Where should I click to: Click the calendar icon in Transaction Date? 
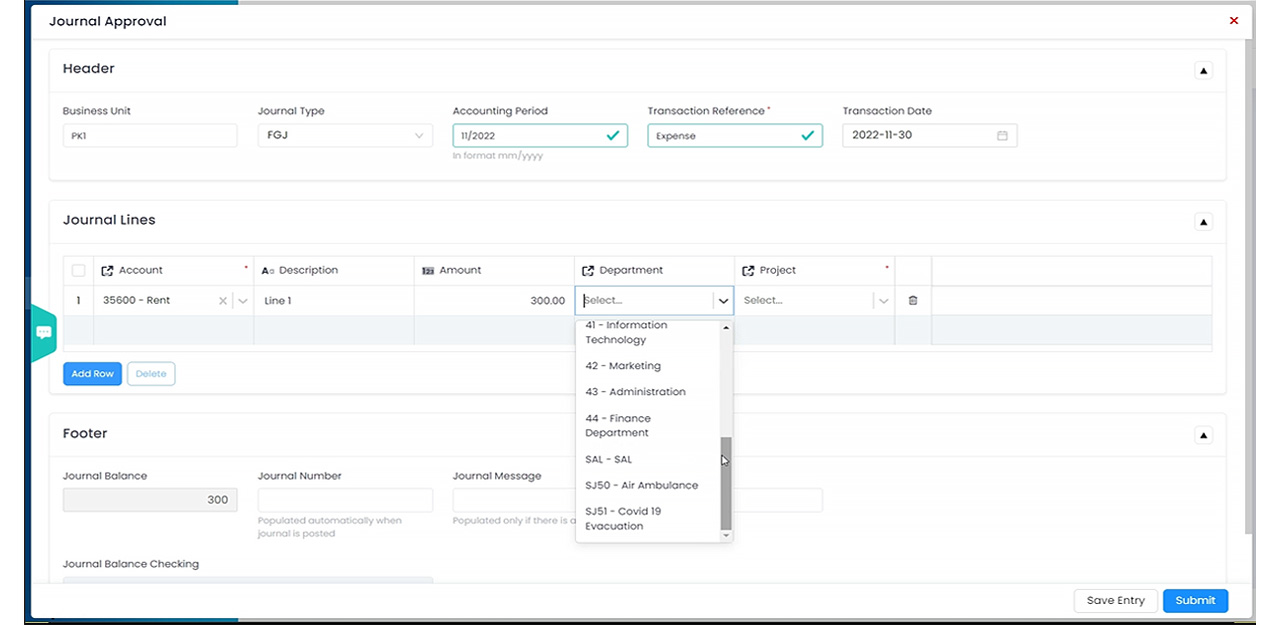1002,136
